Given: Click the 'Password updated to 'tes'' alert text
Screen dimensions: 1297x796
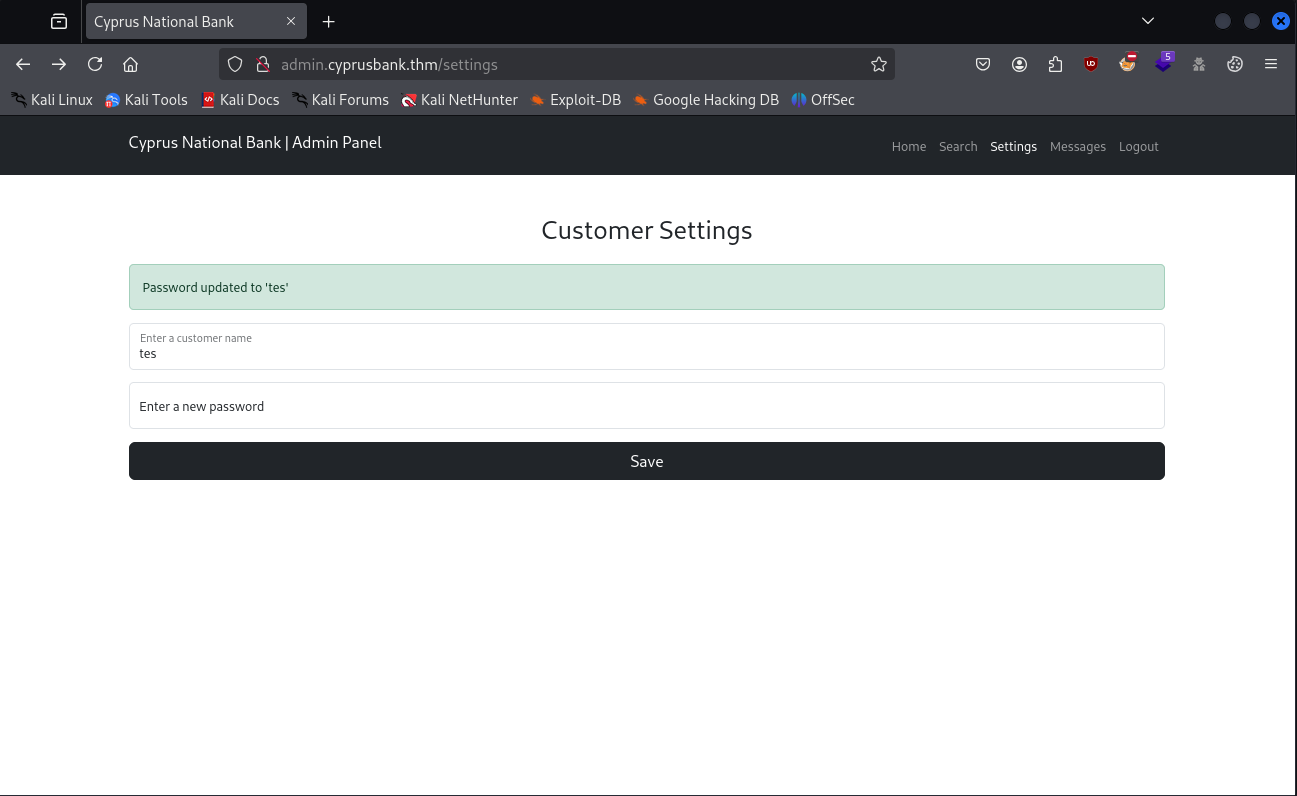Looking at the screenshot, I should [215, 287].
